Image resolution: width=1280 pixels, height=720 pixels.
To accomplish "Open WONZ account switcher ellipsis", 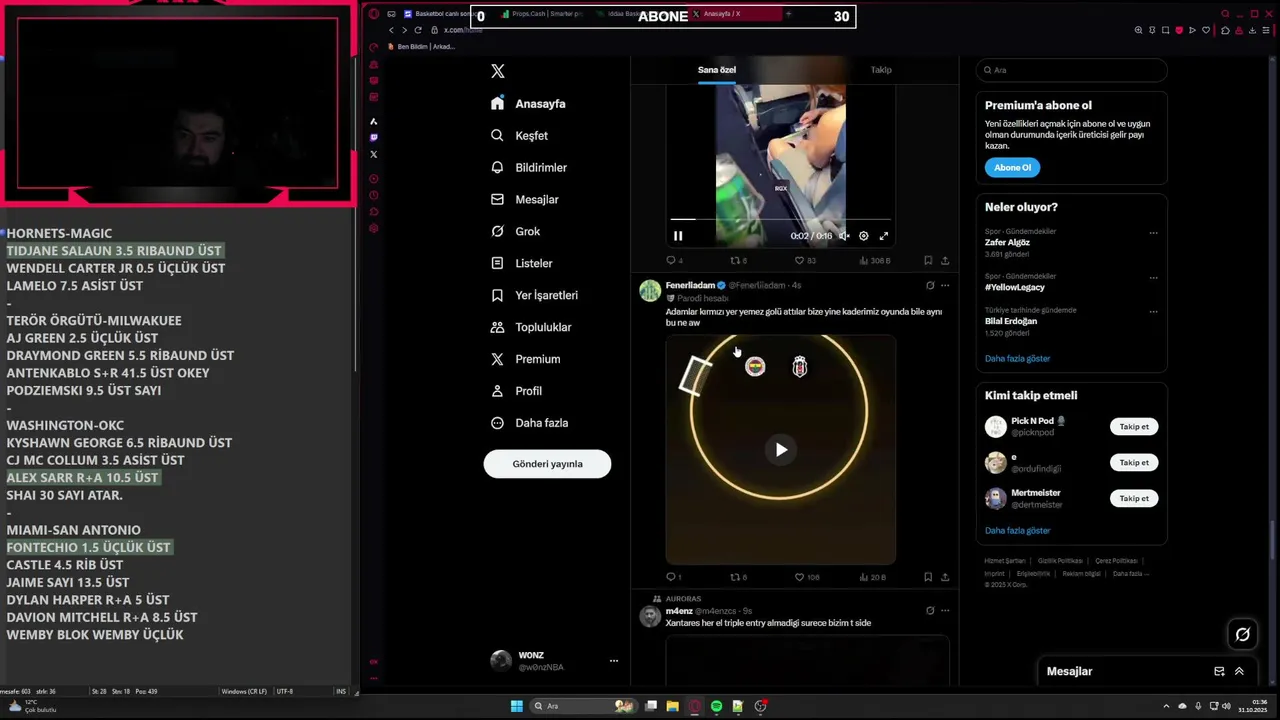I will tap(614, 661).
